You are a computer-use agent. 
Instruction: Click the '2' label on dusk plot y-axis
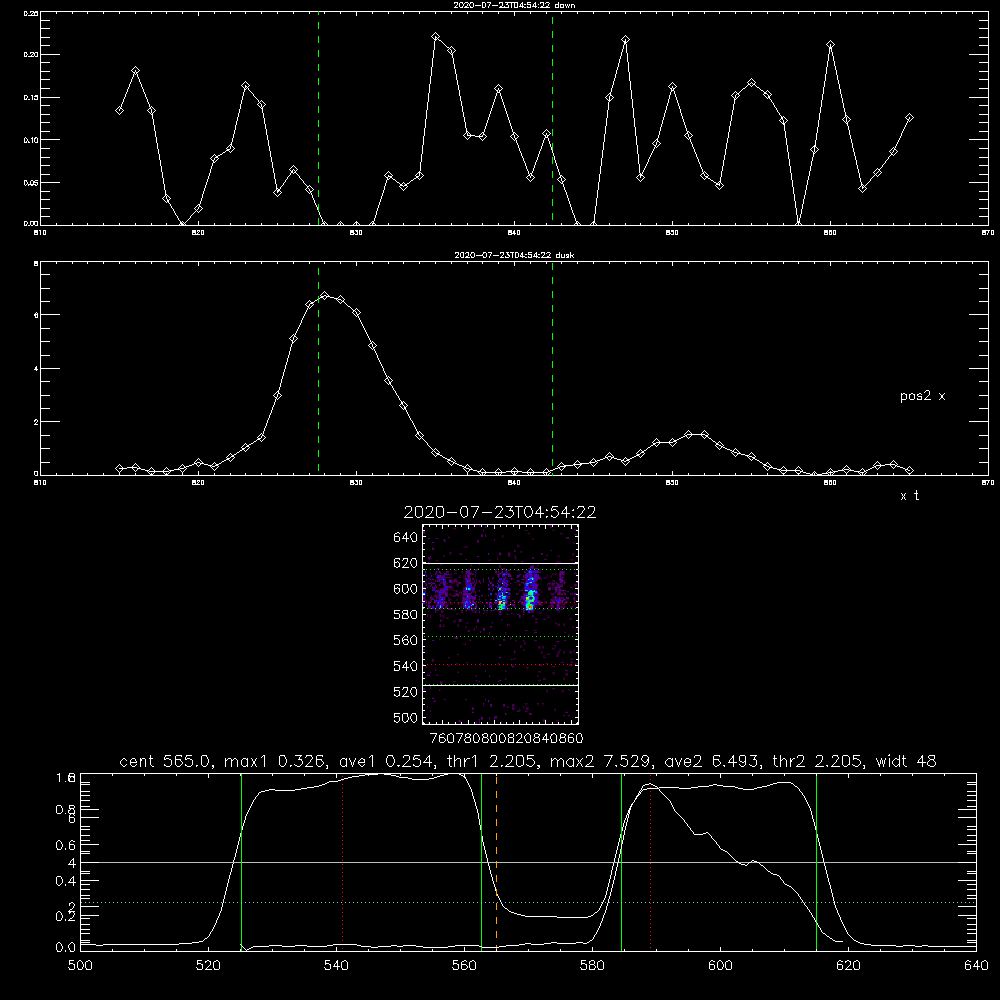(x=36, y=422)
